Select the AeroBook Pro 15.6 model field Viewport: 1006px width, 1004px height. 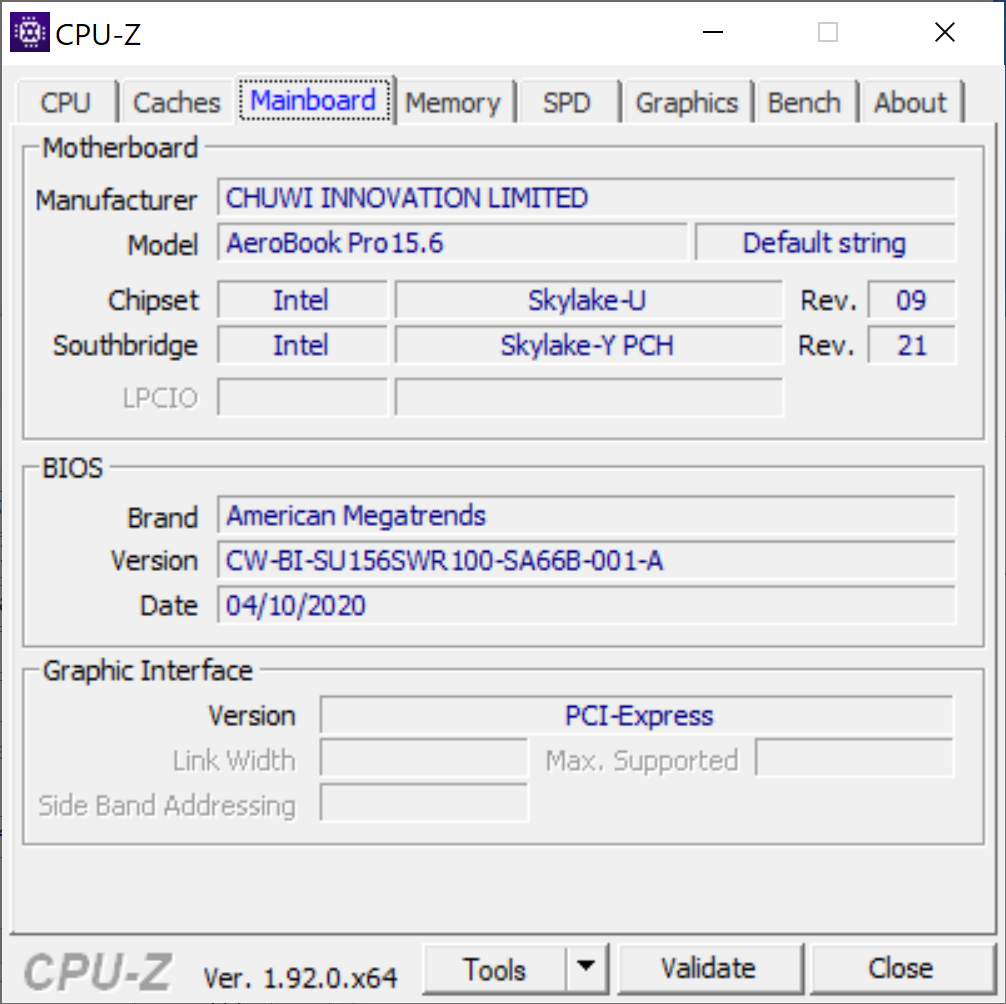click(x=452, y=242)
